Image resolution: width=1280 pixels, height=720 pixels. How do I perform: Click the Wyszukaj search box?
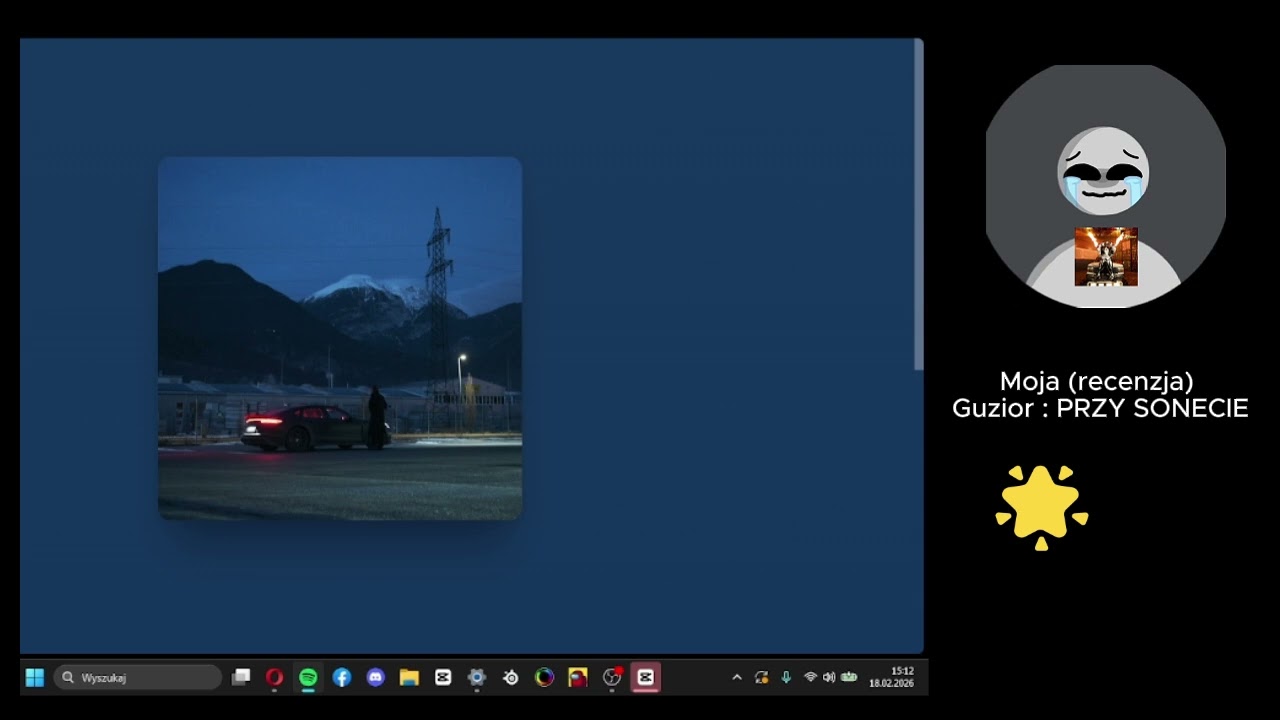click(137, 678)
